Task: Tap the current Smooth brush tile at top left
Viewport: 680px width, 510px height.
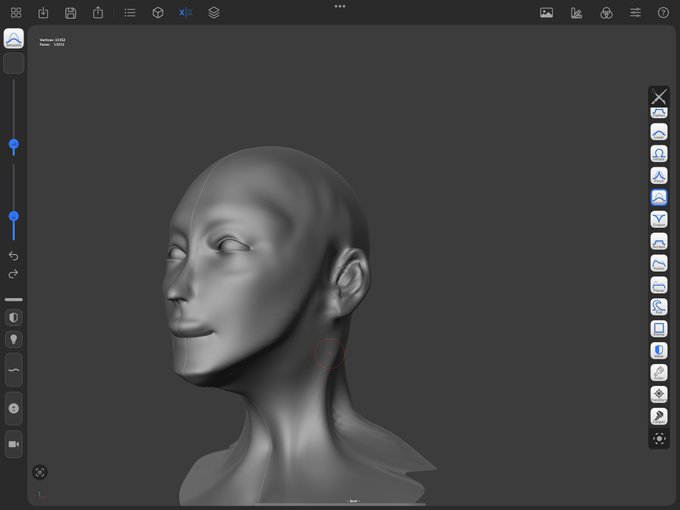Action: [x=14, y=39]
